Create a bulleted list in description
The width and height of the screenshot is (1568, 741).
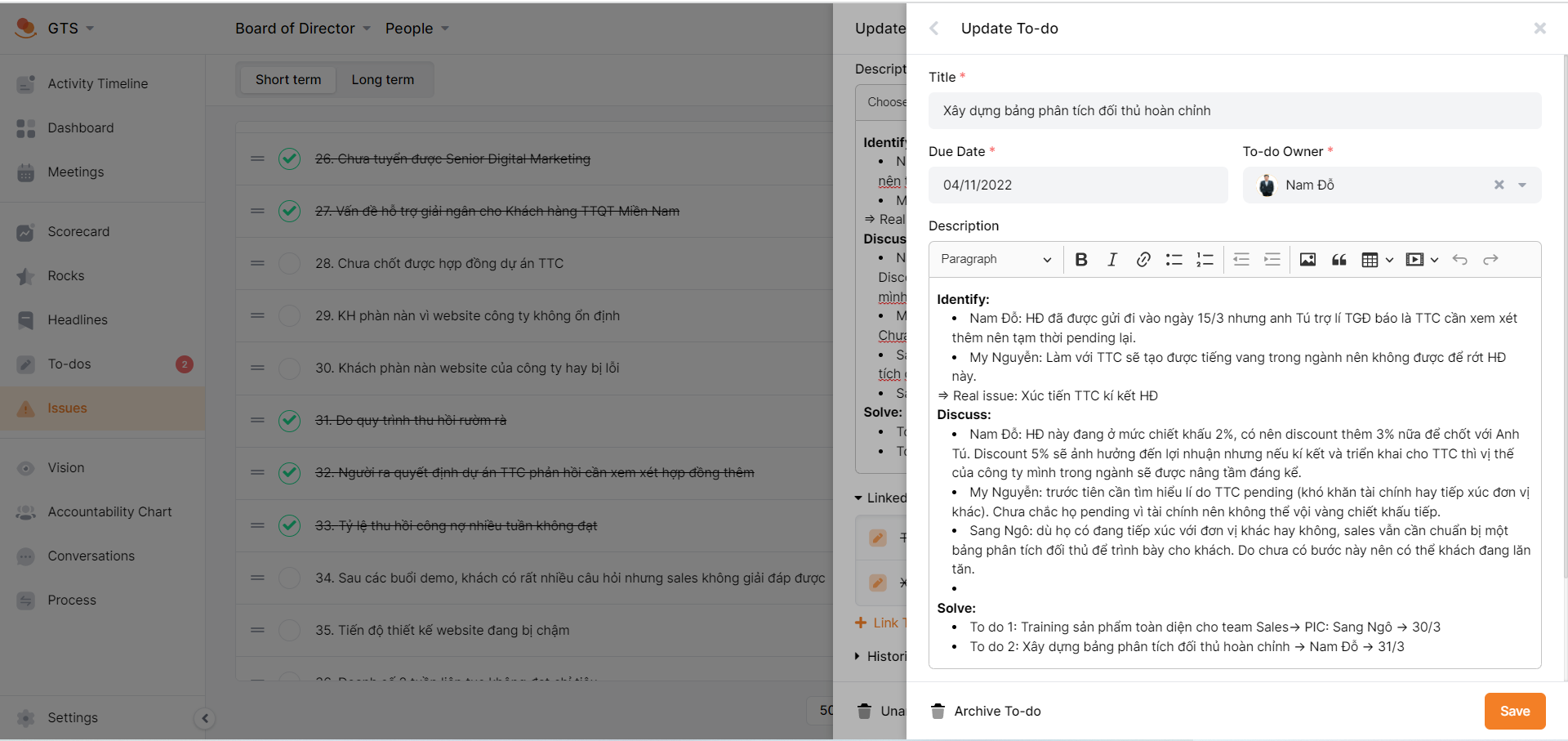click(1174, 260)
